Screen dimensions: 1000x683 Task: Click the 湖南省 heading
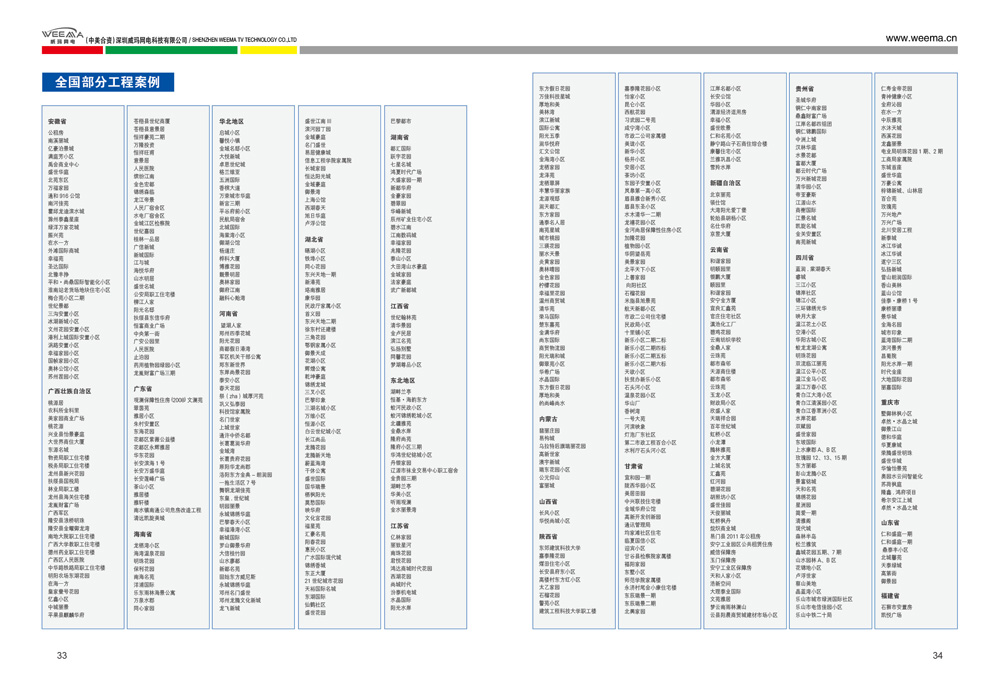click(400, 137)
